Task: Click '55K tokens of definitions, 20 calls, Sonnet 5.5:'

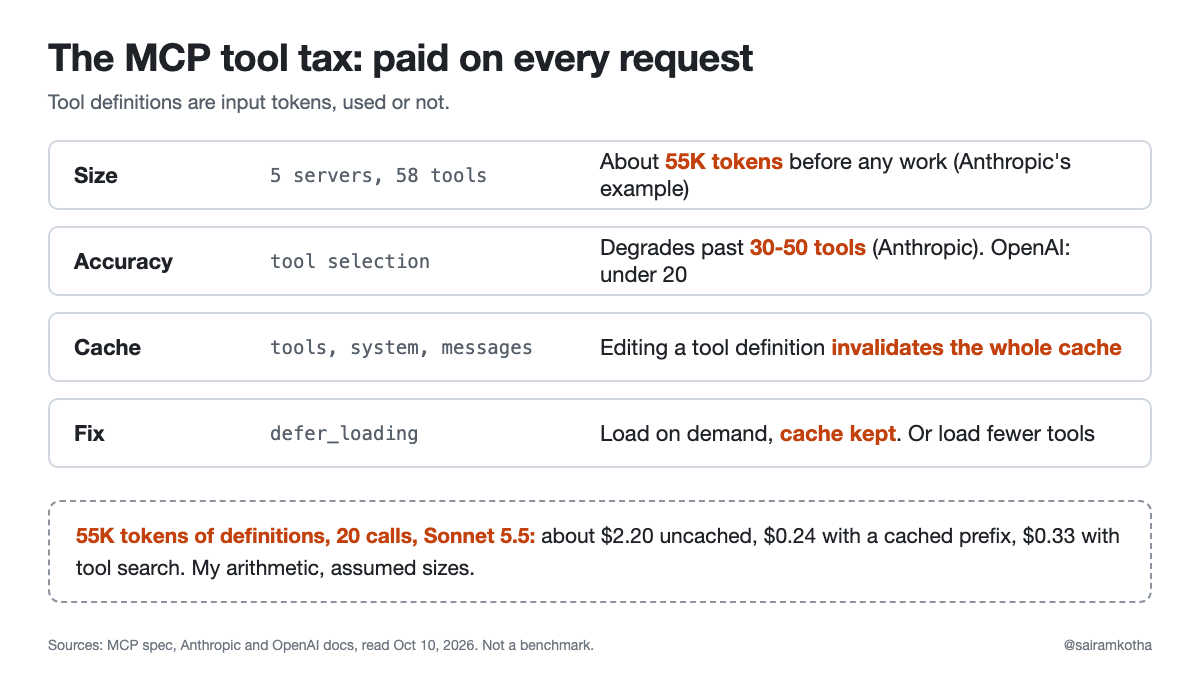Action: [307, 536]
